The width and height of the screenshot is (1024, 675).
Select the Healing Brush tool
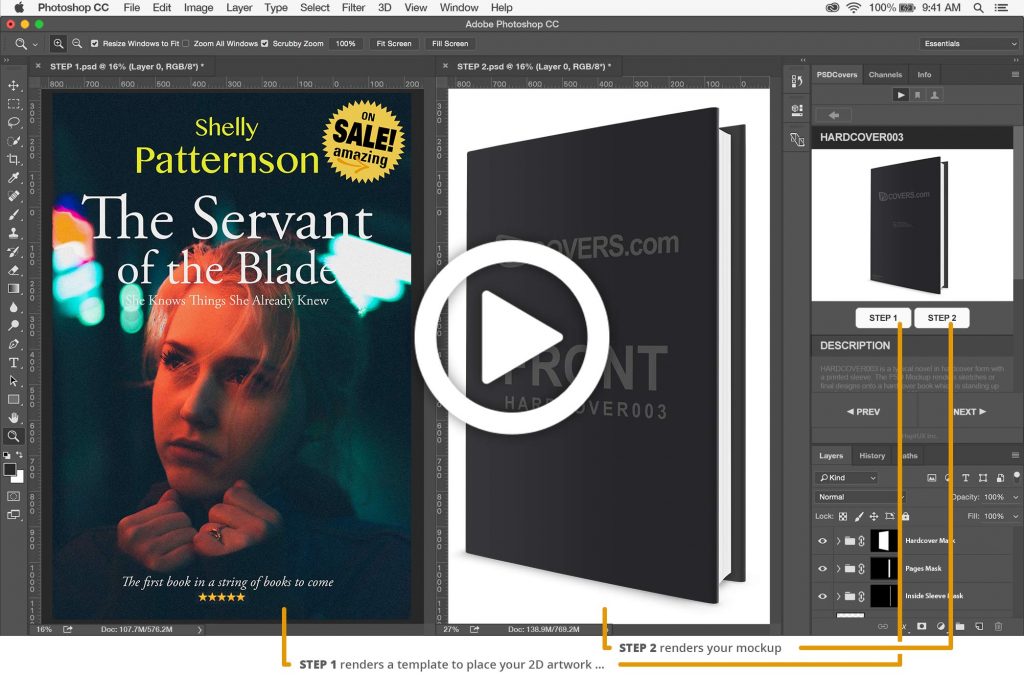click(13, 196)
